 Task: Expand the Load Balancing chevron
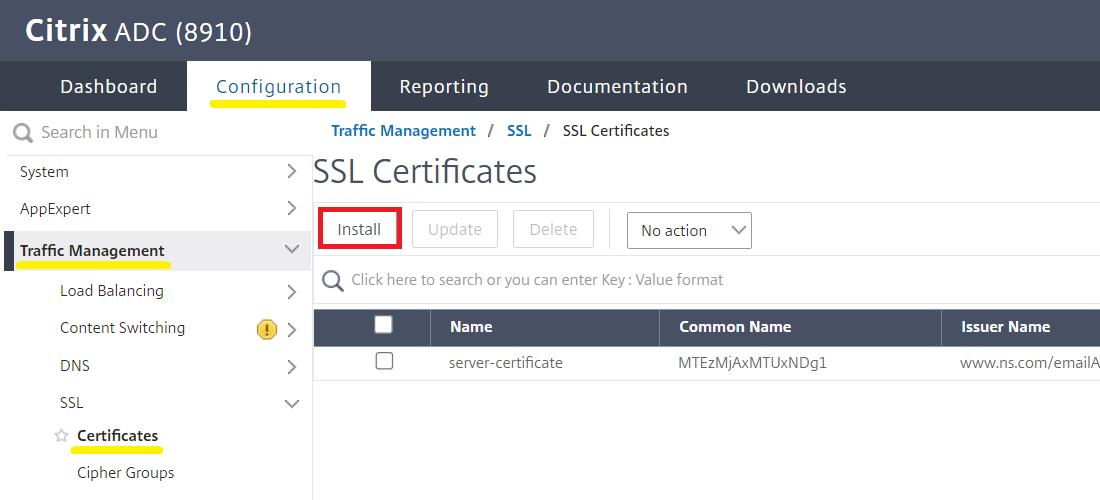pyautogui.click(x=292, y=292)
